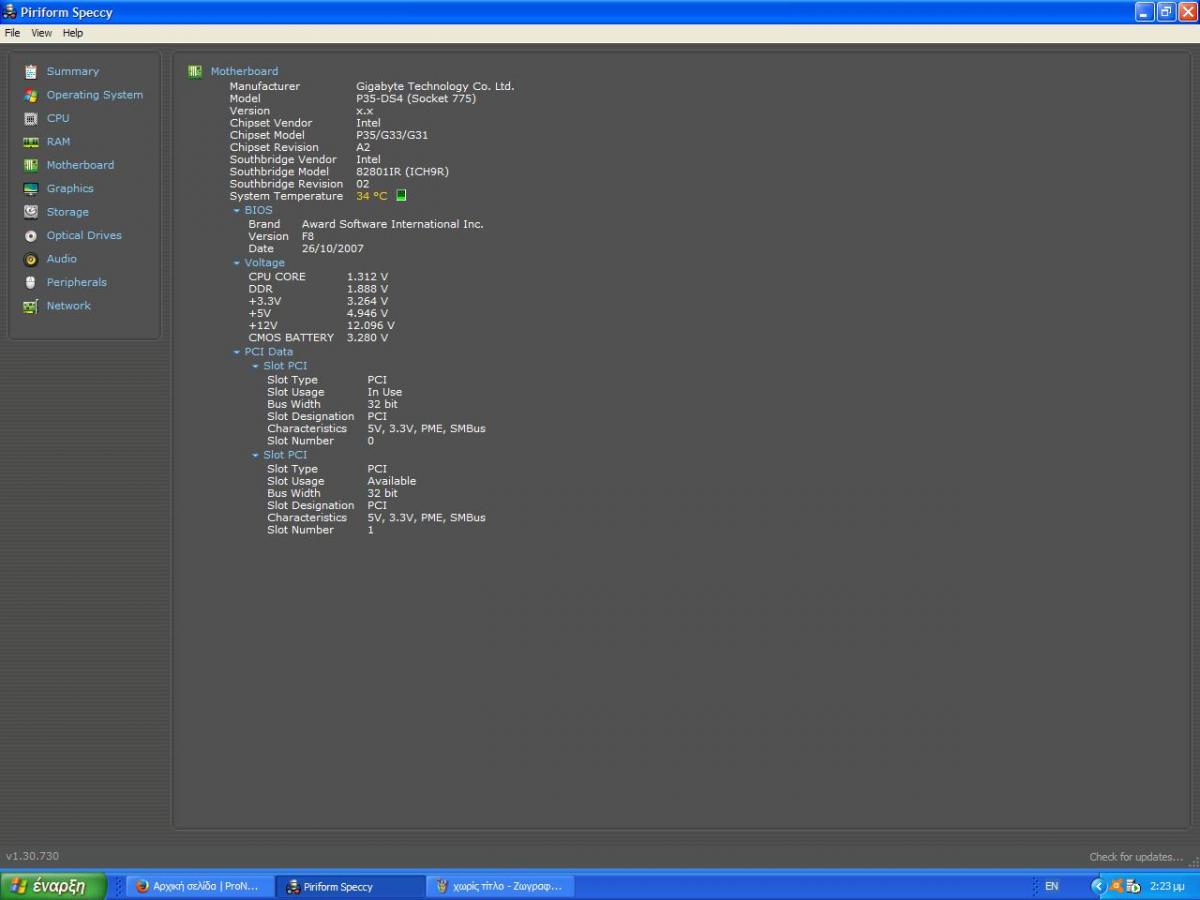Screen dimensions: 1200x900
Task: Click the P35/G33/G31 chipset model value
Action: pyautogui.click(x=392, y=135)
